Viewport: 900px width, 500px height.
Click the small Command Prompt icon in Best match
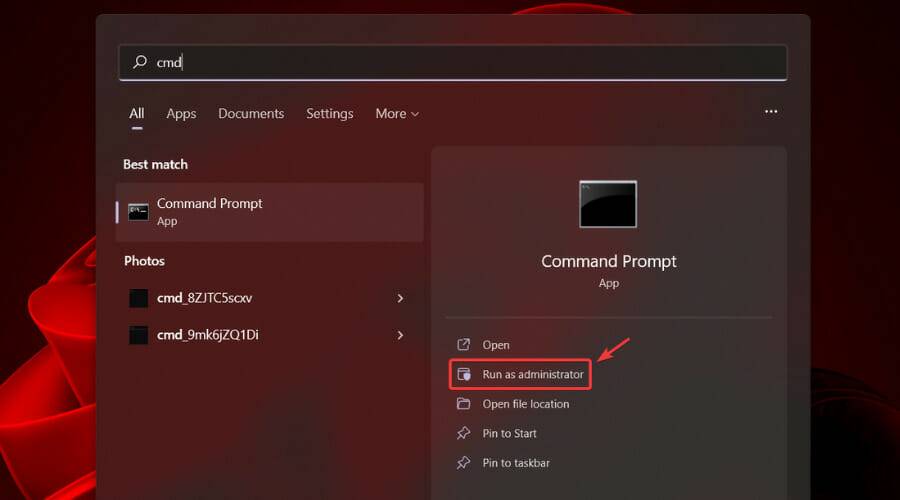(138, 211)
